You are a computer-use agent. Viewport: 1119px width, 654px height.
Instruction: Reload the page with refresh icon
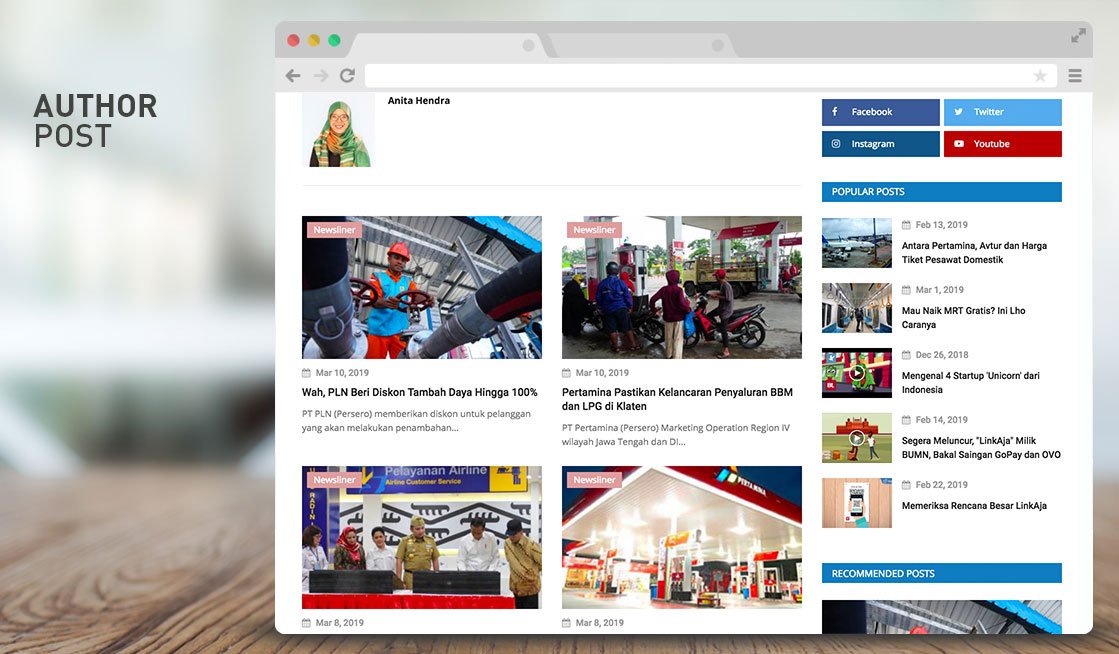pyautogui.click(x=347, y=76)
